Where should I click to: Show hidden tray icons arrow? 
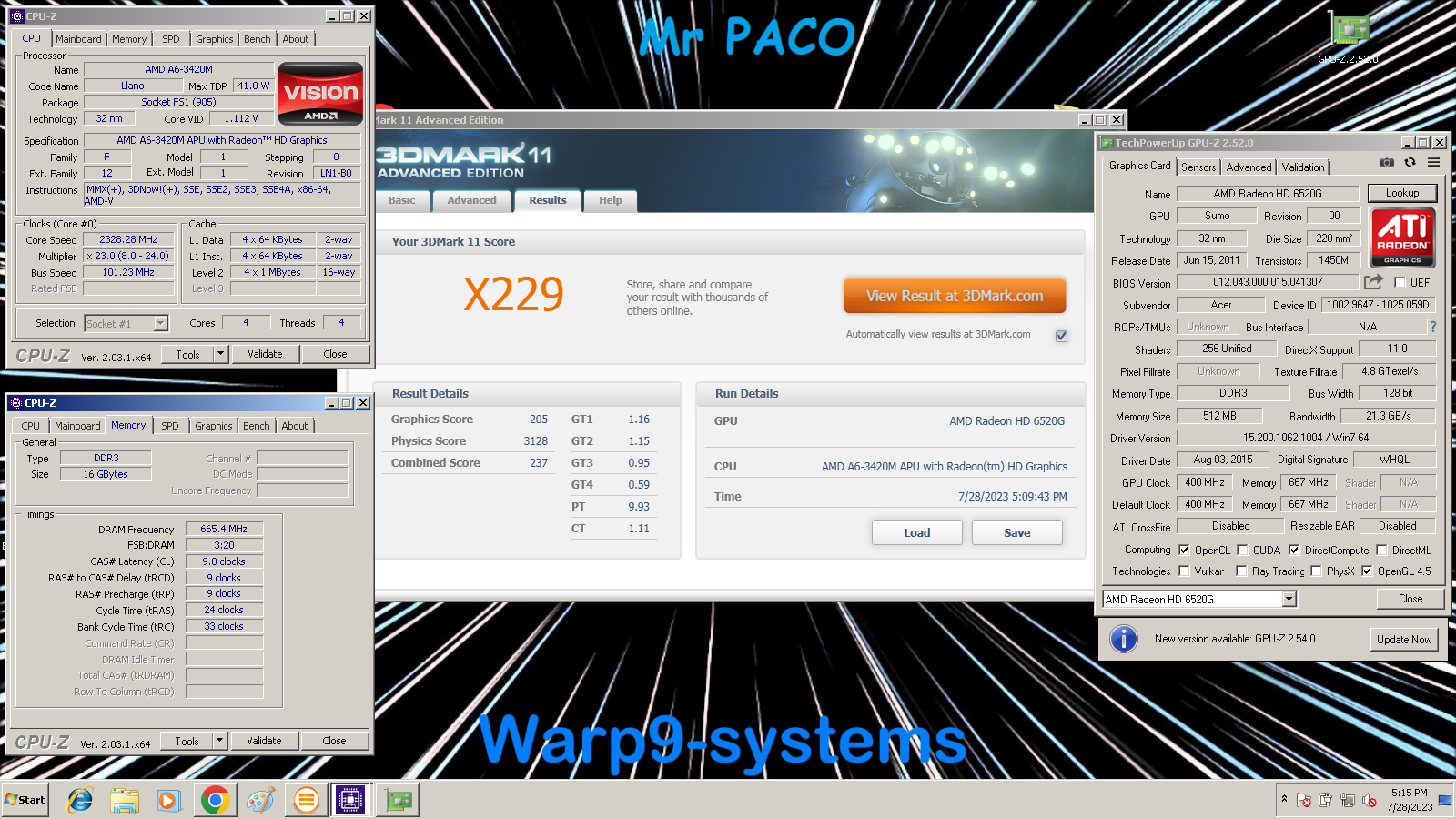pos(1284,799)
